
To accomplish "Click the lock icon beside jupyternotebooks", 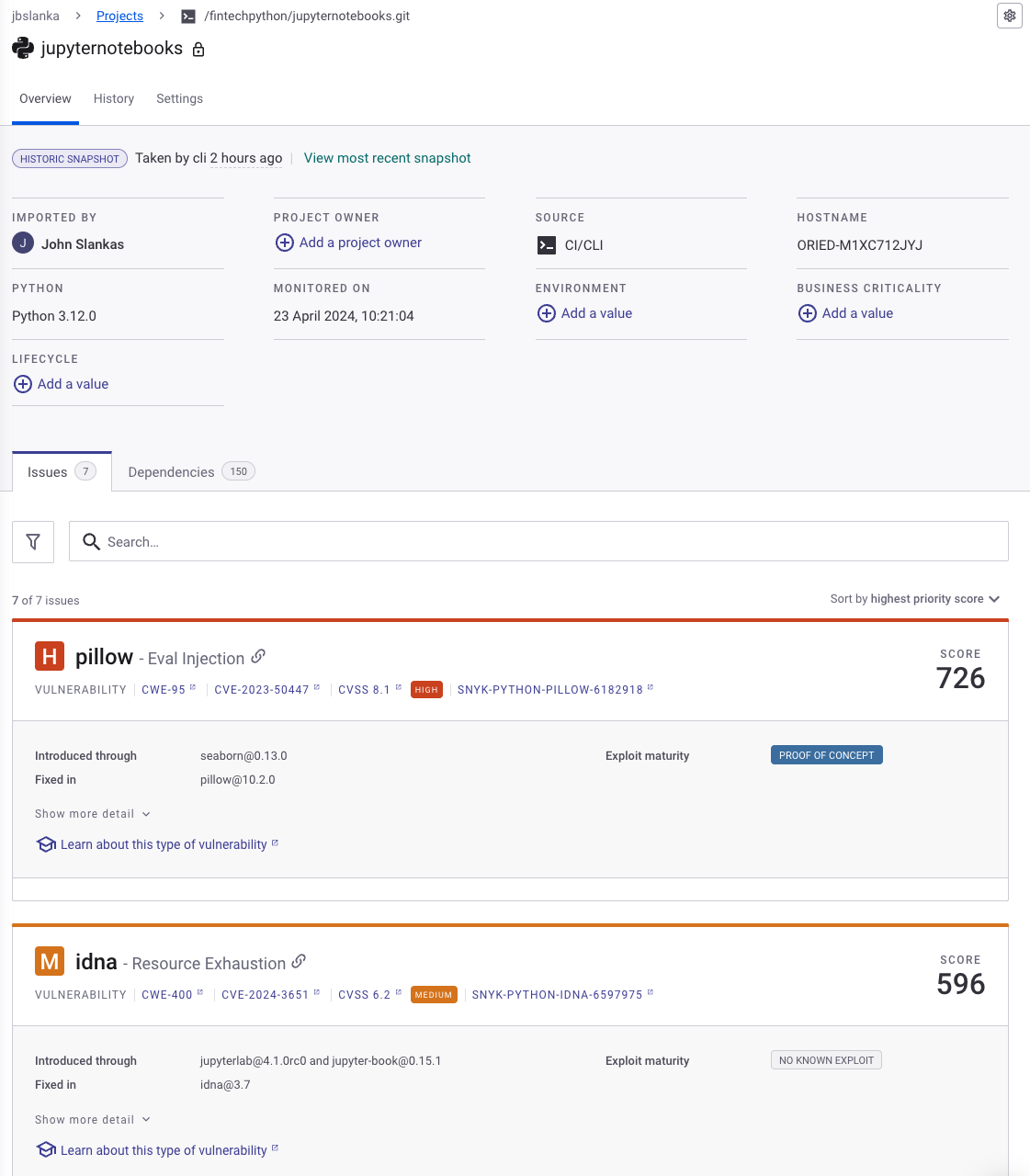I will click(x=198, y=49).
